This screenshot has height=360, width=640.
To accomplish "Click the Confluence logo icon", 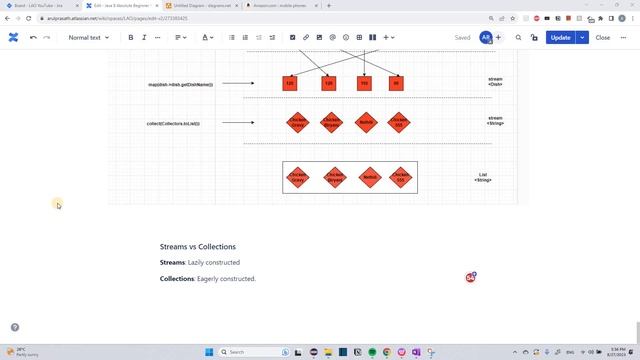I will point(13,38).
